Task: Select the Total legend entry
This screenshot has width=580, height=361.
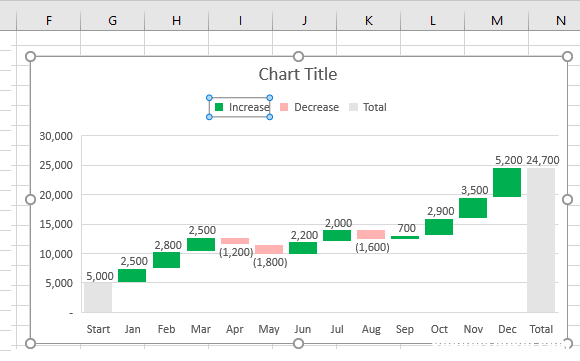Action: point(368,107)
